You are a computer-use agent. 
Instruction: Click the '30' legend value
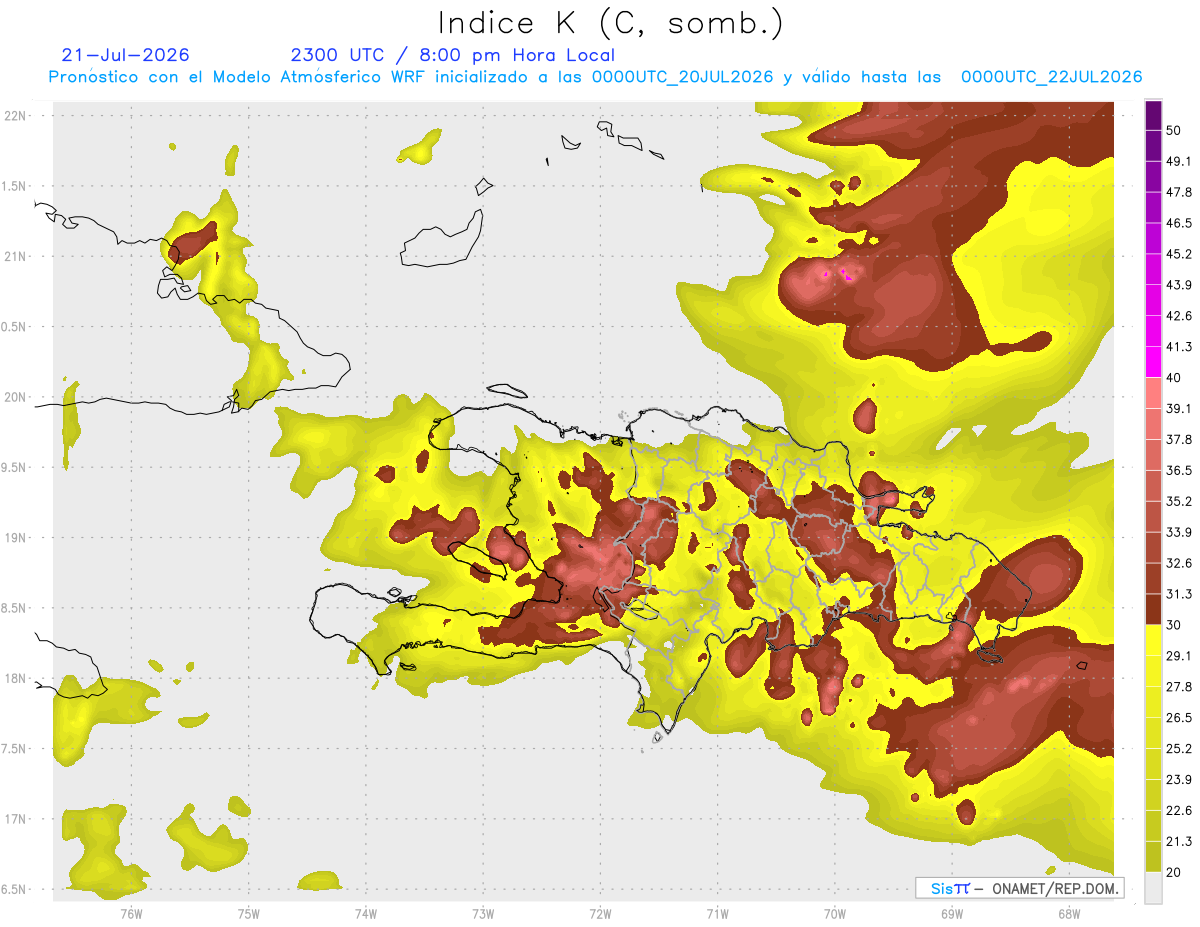click(1174, 625)
